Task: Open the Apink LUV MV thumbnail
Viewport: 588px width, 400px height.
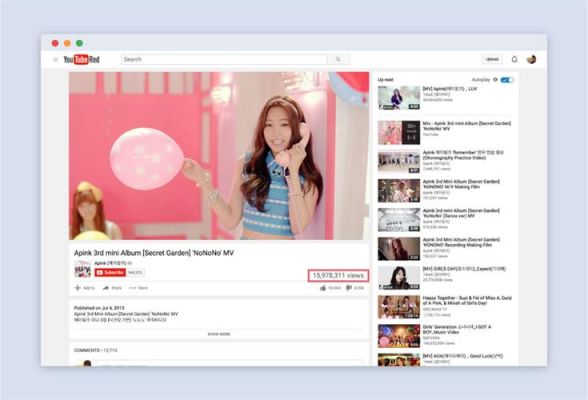Action: coord(399,98)
